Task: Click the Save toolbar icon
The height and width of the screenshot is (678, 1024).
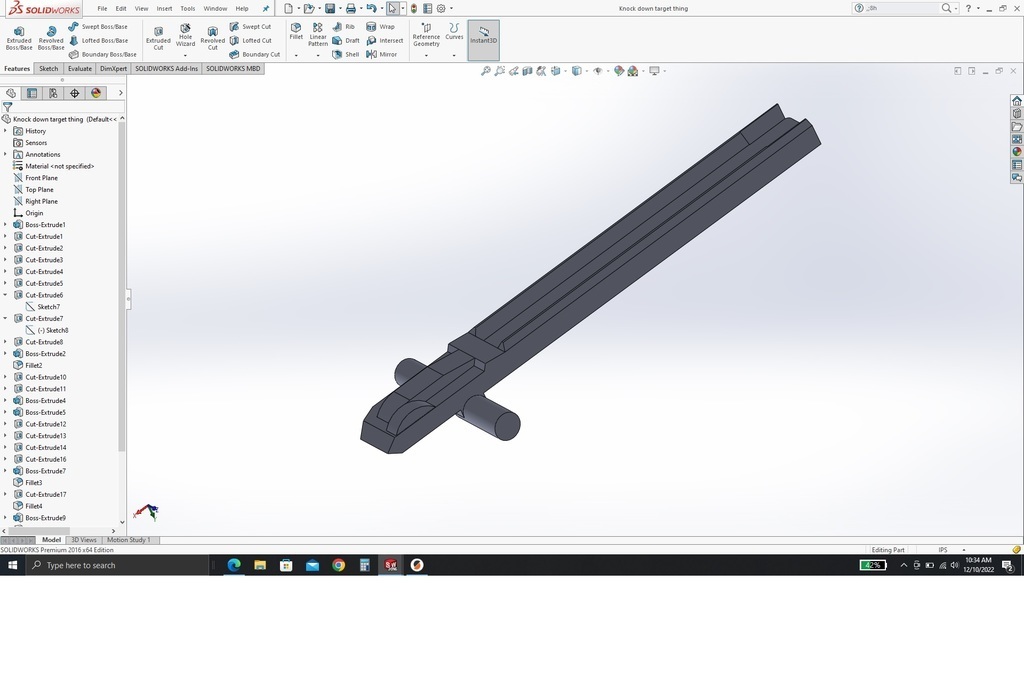Action: tap(330, 8)
